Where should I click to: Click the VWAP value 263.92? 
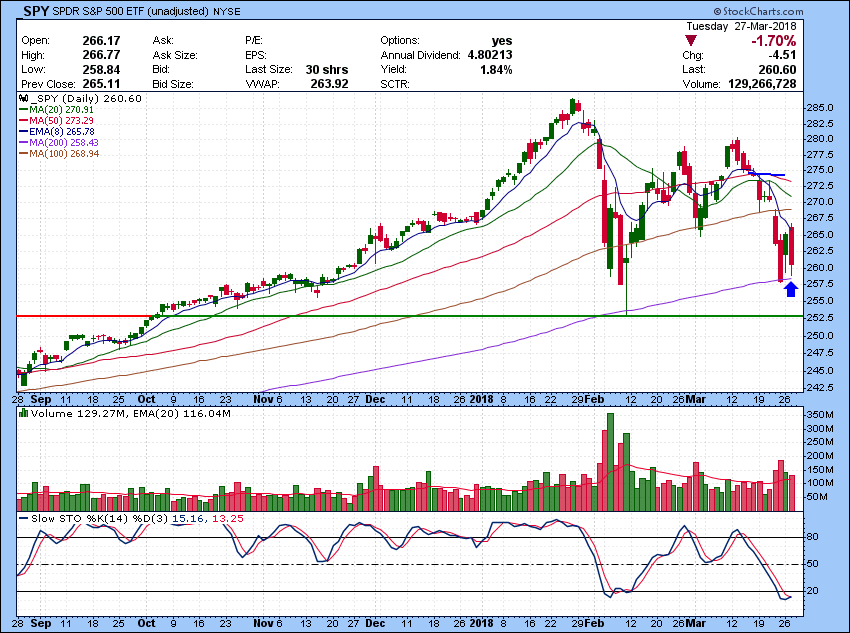pyautogui.click(x=329, y=84)
